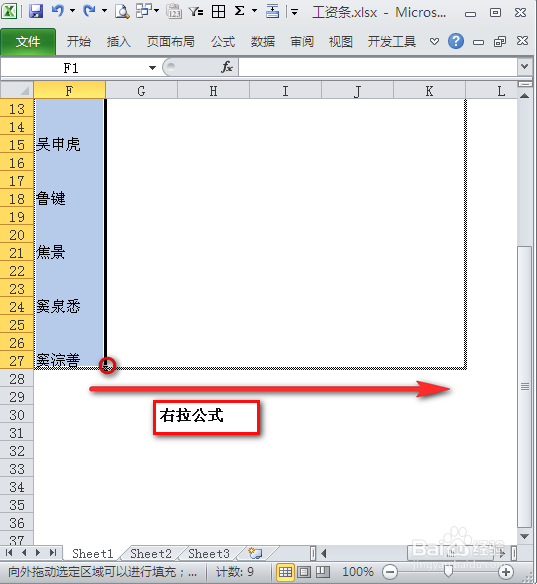The width and height of the screenshot is (537, 584).
Task: Click the Undo arrow icon
Action: (58, 11)
